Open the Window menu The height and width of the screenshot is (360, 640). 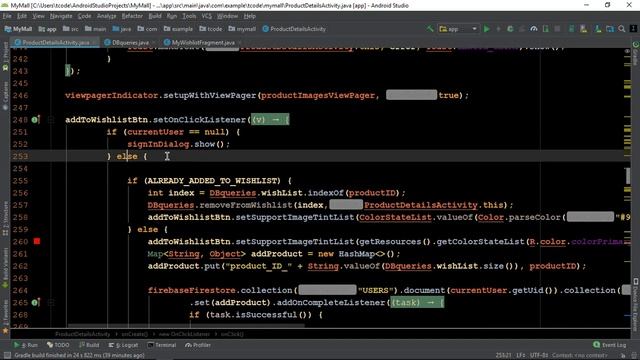click(x=227, y=16)
